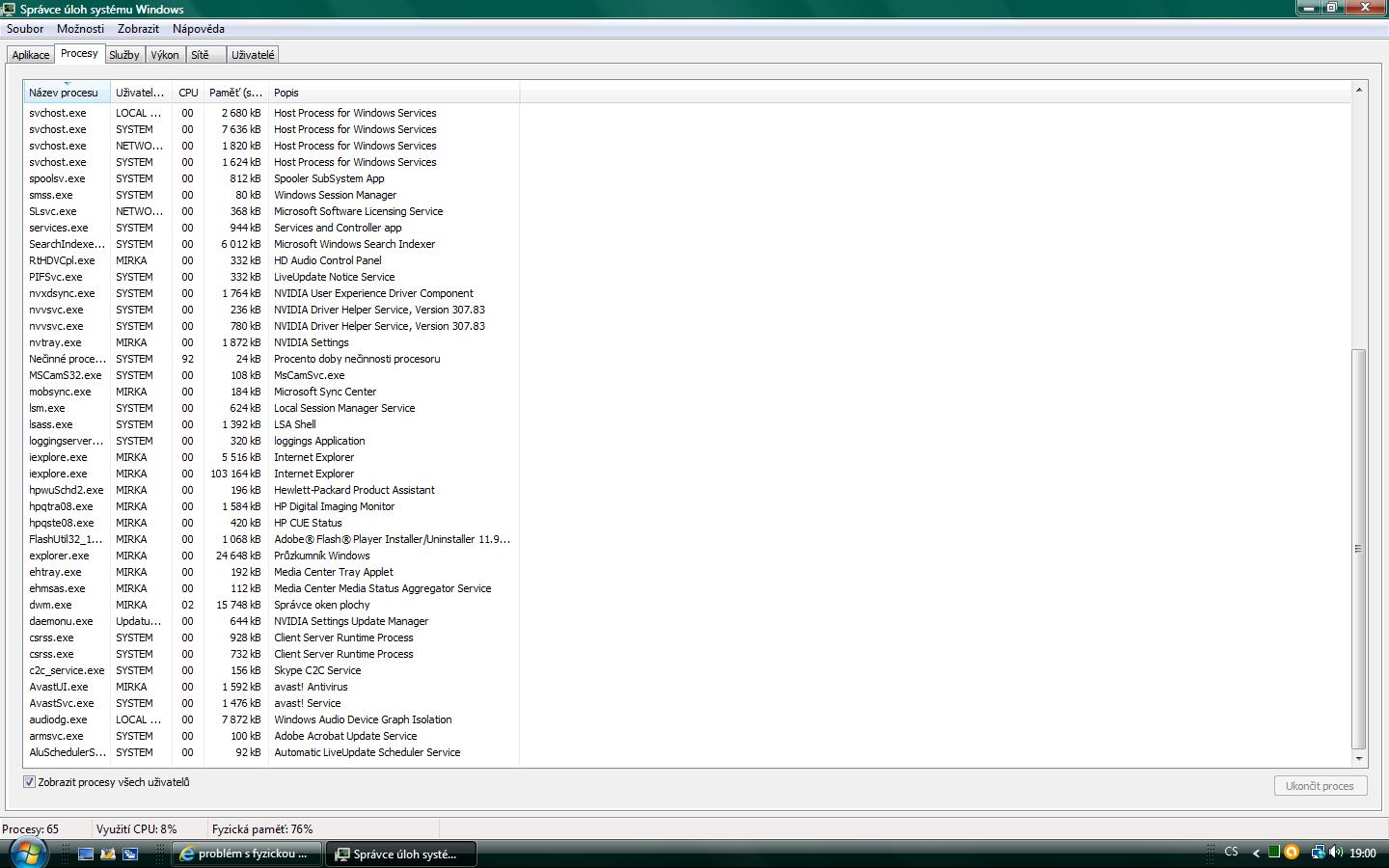
Task: Switch to the Internet Explorer taskbar window
Action: (247, 854)
